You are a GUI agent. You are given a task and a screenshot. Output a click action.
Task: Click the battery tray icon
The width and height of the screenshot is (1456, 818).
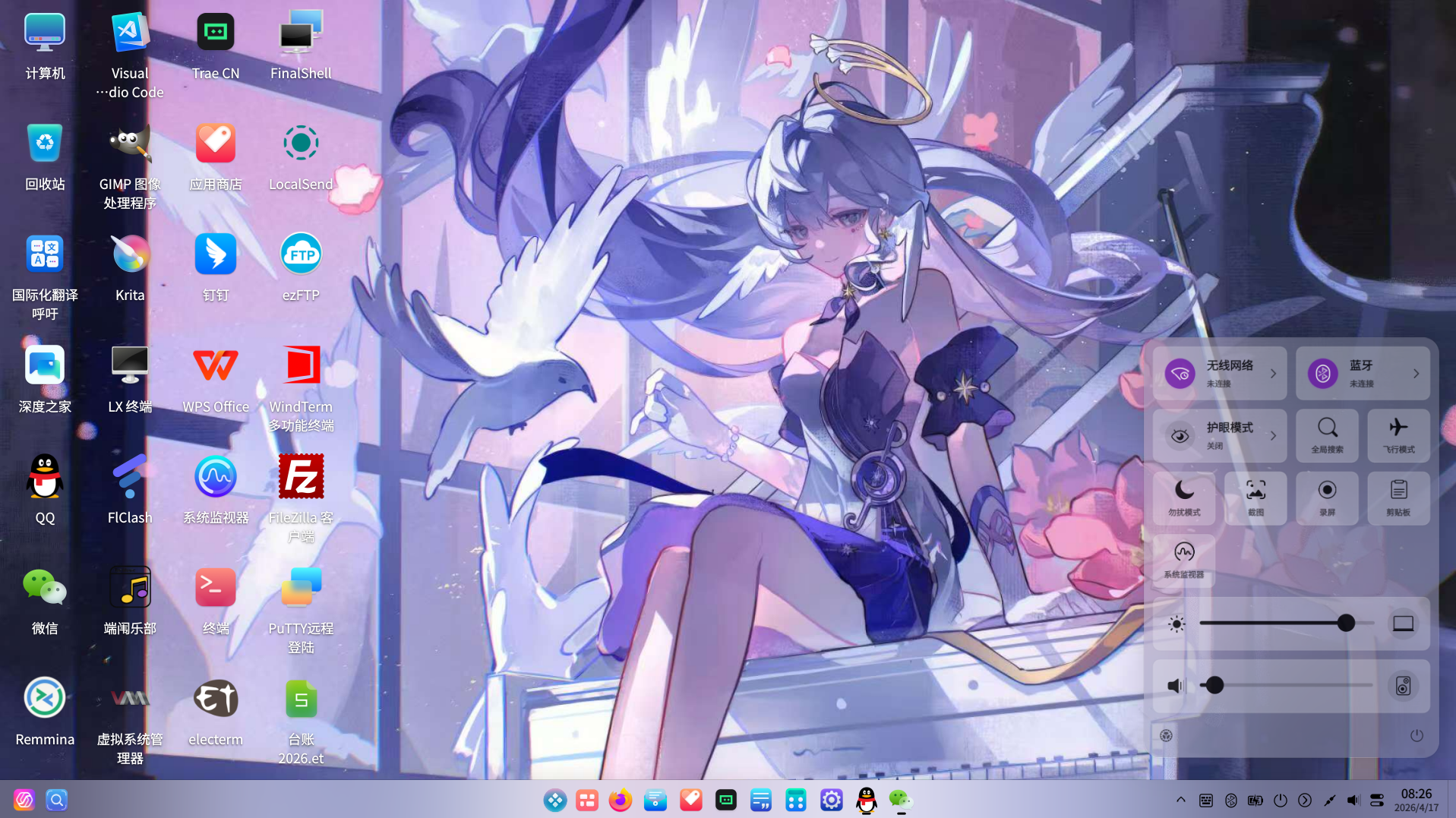pyautogui.click(x=1255, y=800)
